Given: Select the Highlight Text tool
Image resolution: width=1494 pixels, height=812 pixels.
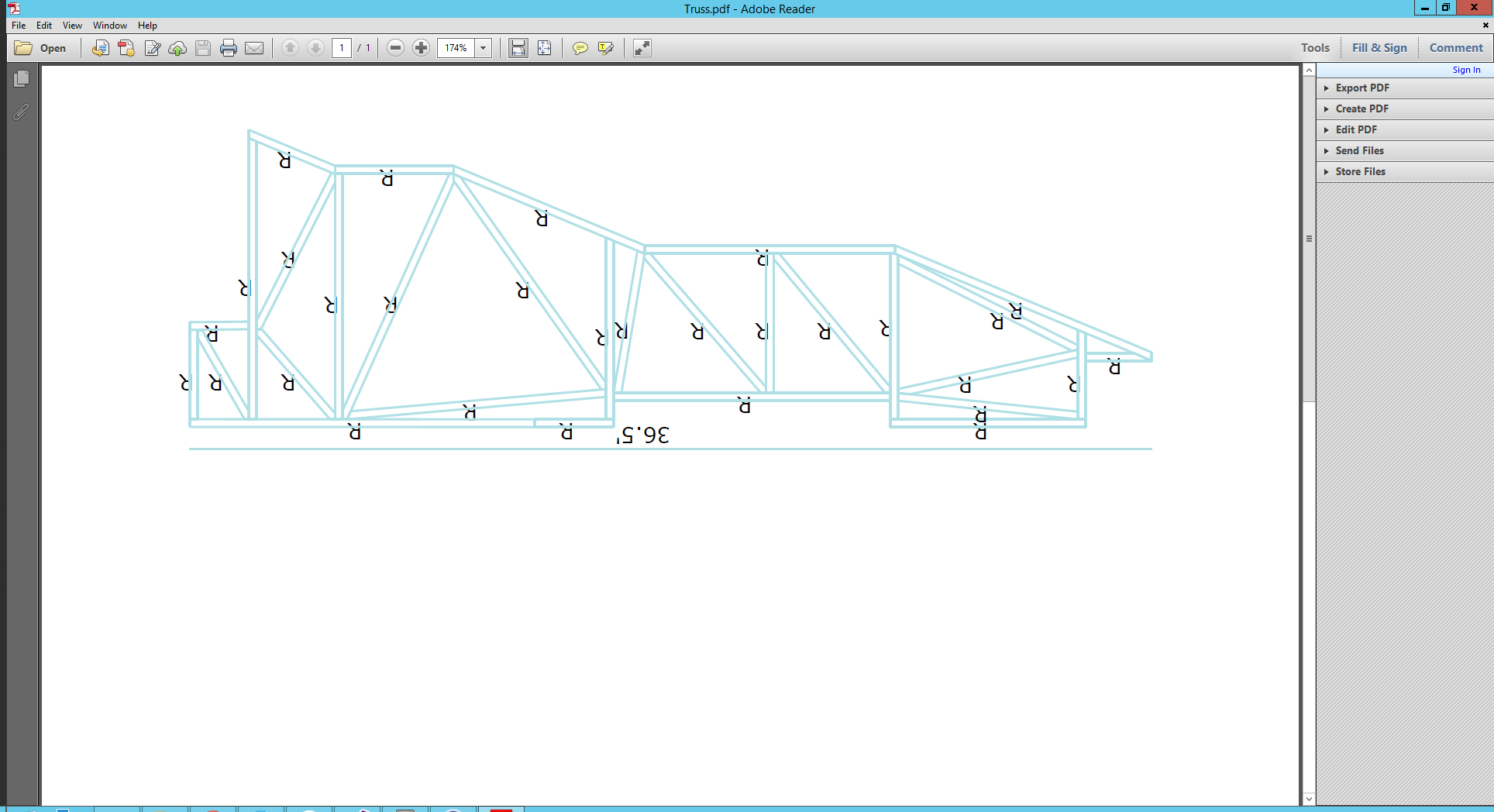Looking at the screenshot, I should tap(606, 48).
